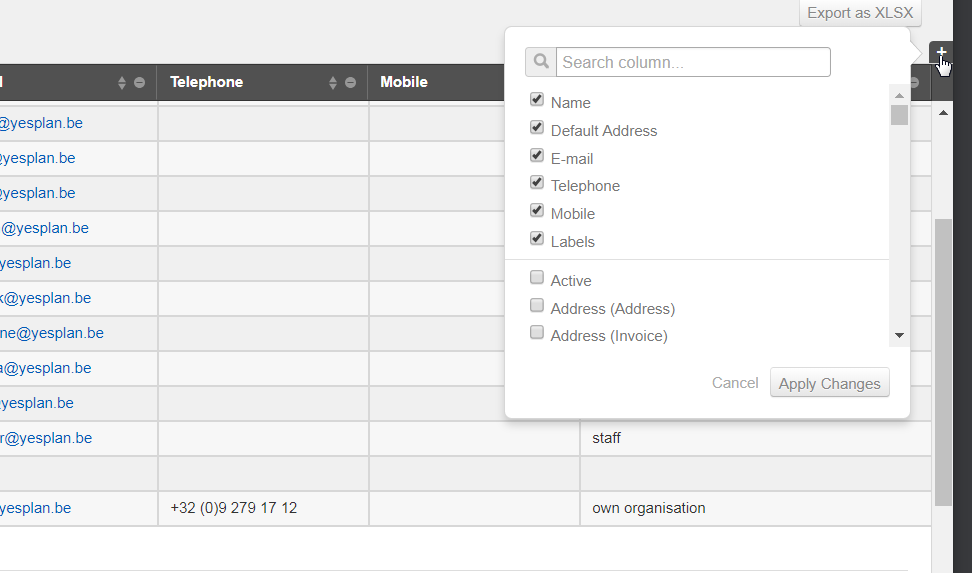Viewport: 972px width, 573px height.
Task: Click the search magnifier icon
Action: pyautogui.click(x=540, y=62)
